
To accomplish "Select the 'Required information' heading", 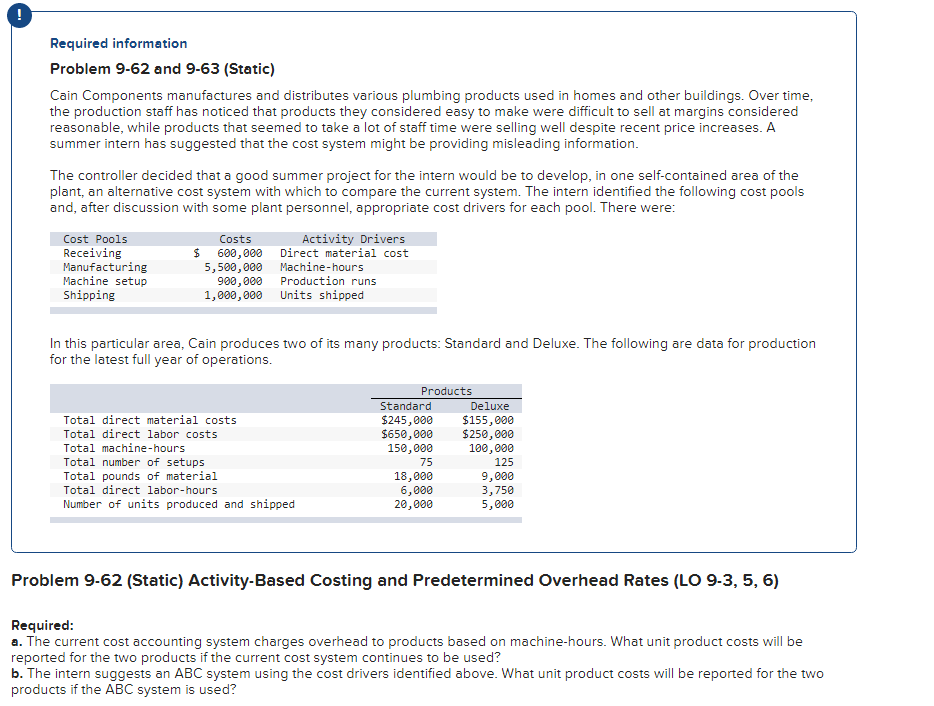I will (x=117, y=43).
